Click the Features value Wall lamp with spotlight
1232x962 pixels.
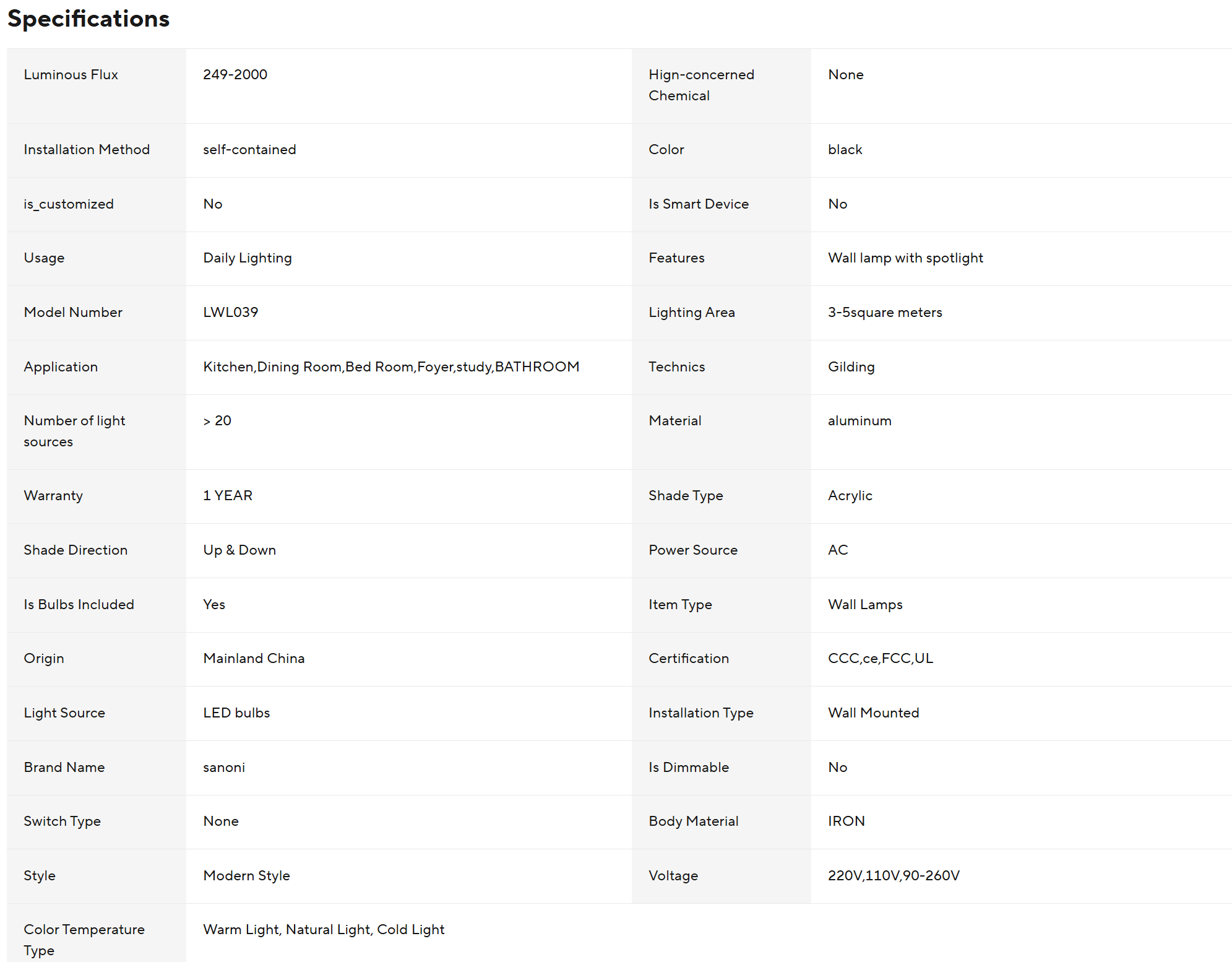(x=905, y=258)
